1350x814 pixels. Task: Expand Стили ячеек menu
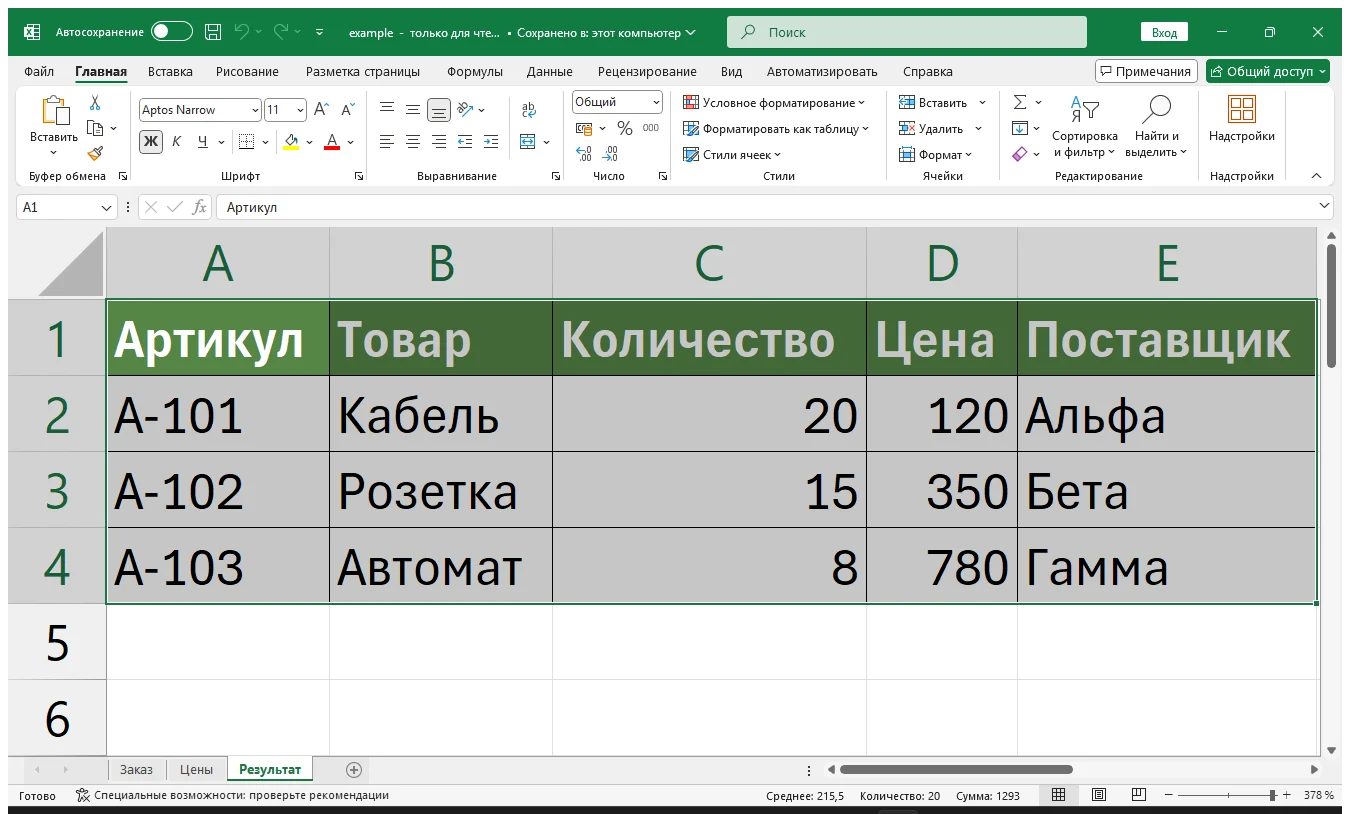(x=732, y=154)
